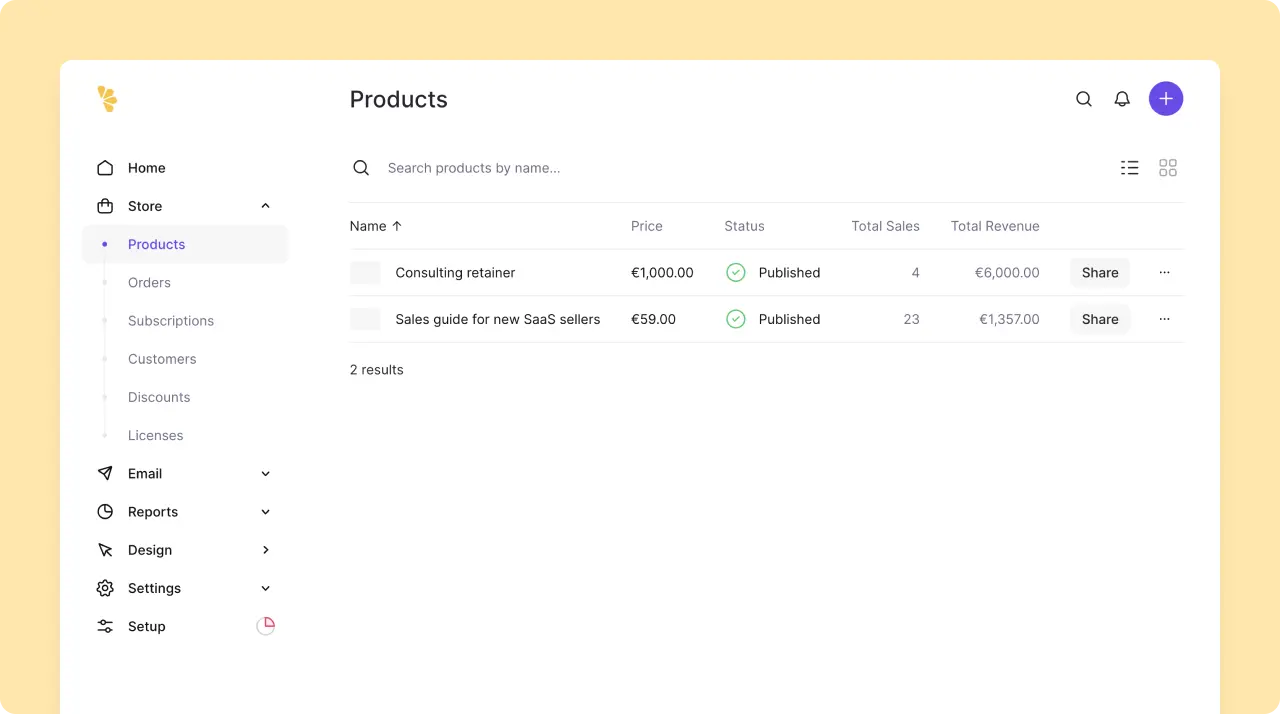Open the Email section via its paper-plane icon
This screenshot has width=1280, height=714.
[x=105, y=473]
